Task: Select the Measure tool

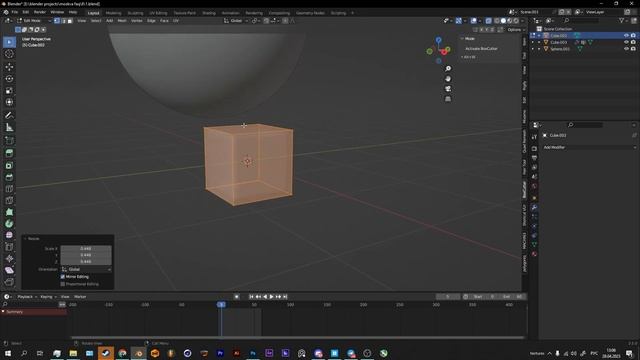Action: [x=9, y=127]
